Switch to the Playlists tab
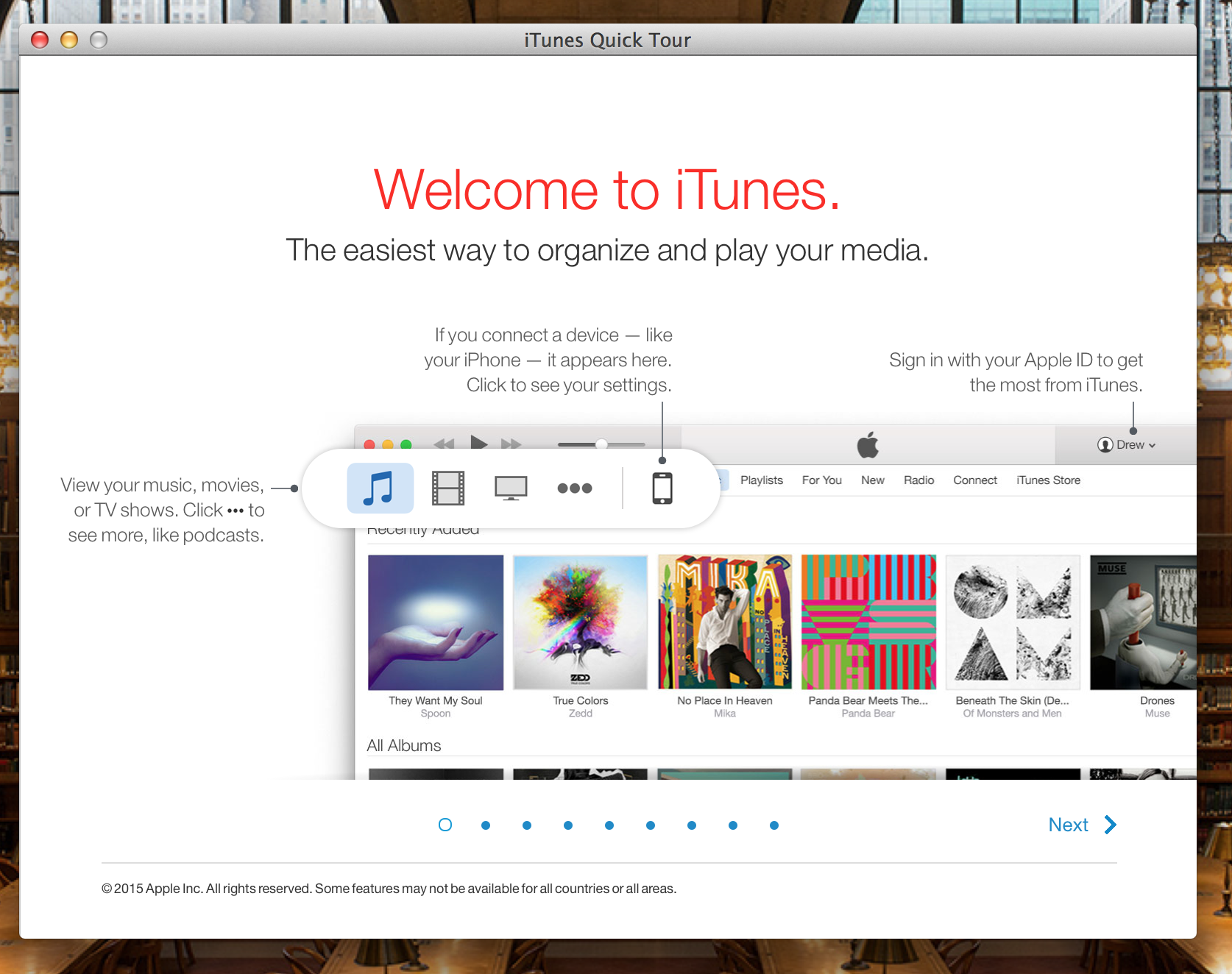This screenshot has height=974, width=1232. click(761, 480)
